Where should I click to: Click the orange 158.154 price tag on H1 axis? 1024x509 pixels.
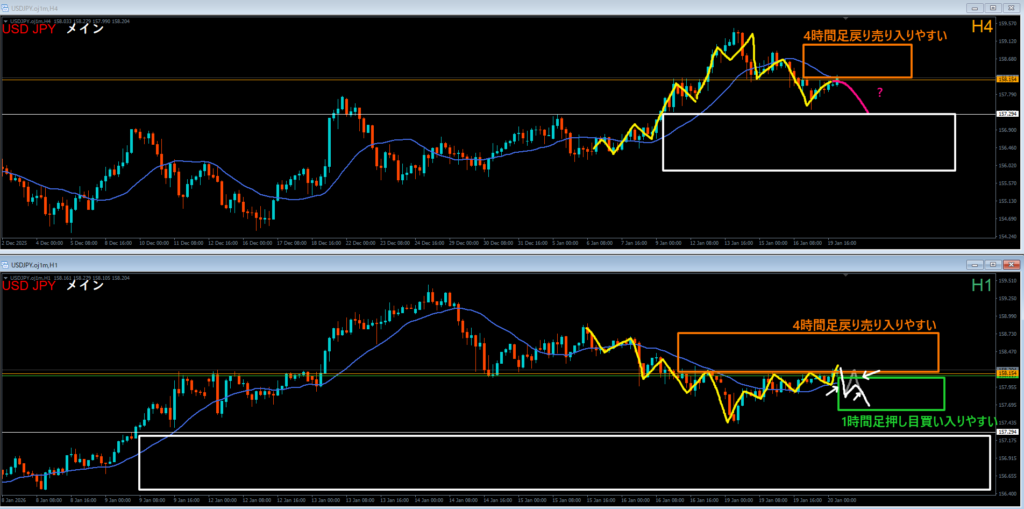[1007, 372]
